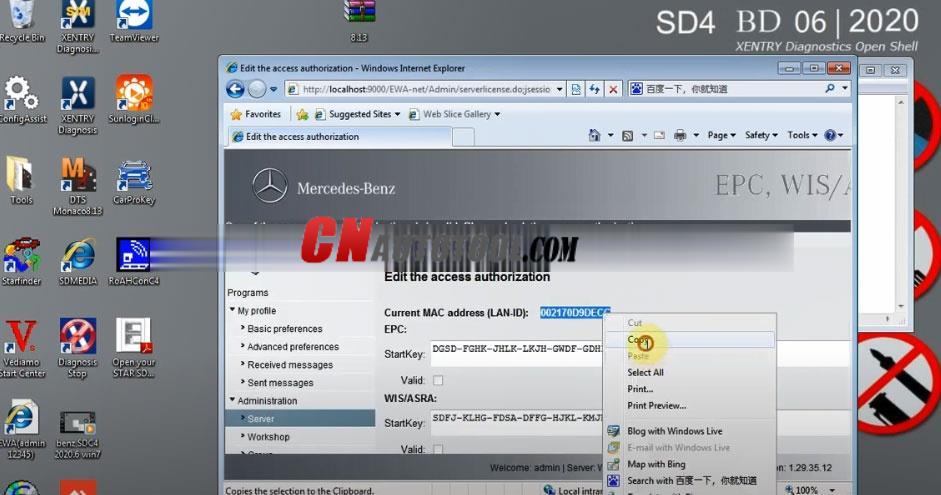Open Sent messages in the sidebar
Screen dimensions: 941x495
(280, 383)
